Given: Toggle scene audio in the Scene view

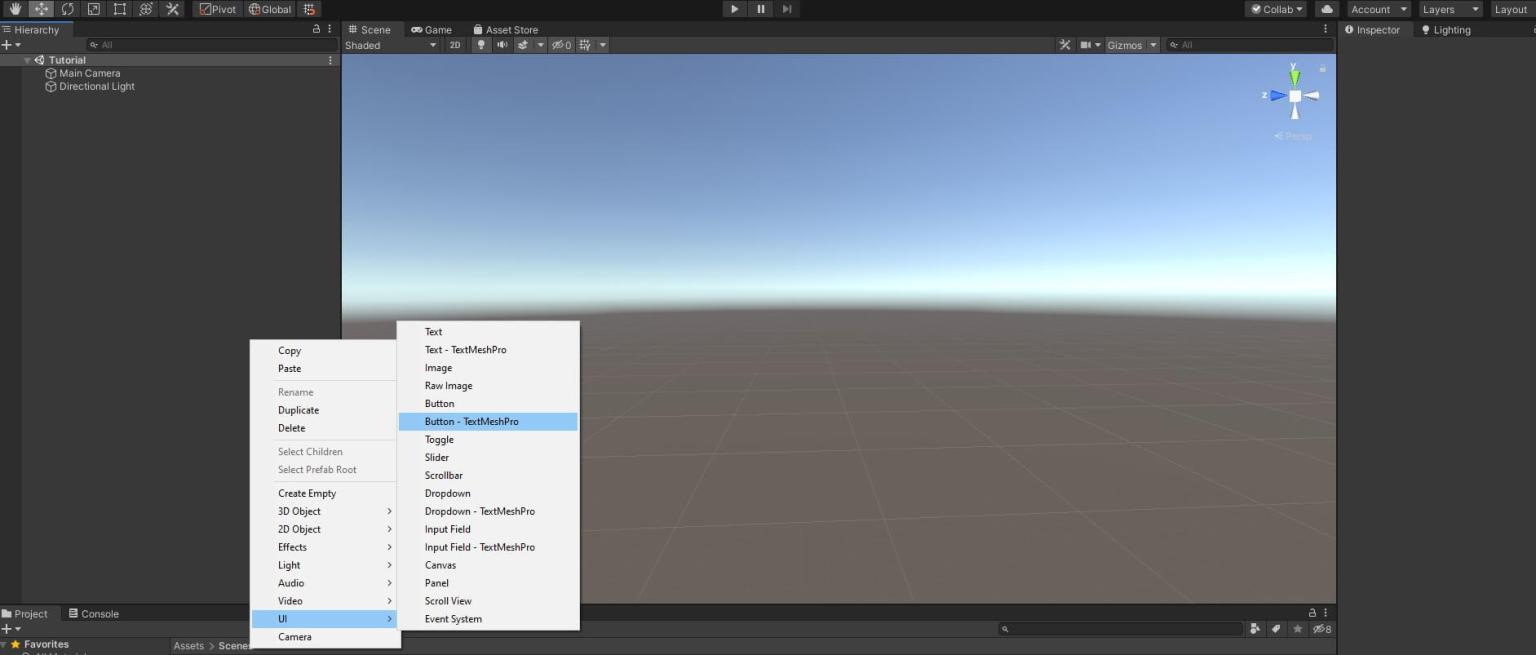Looking at the screenshot, I should pos(501,44).
